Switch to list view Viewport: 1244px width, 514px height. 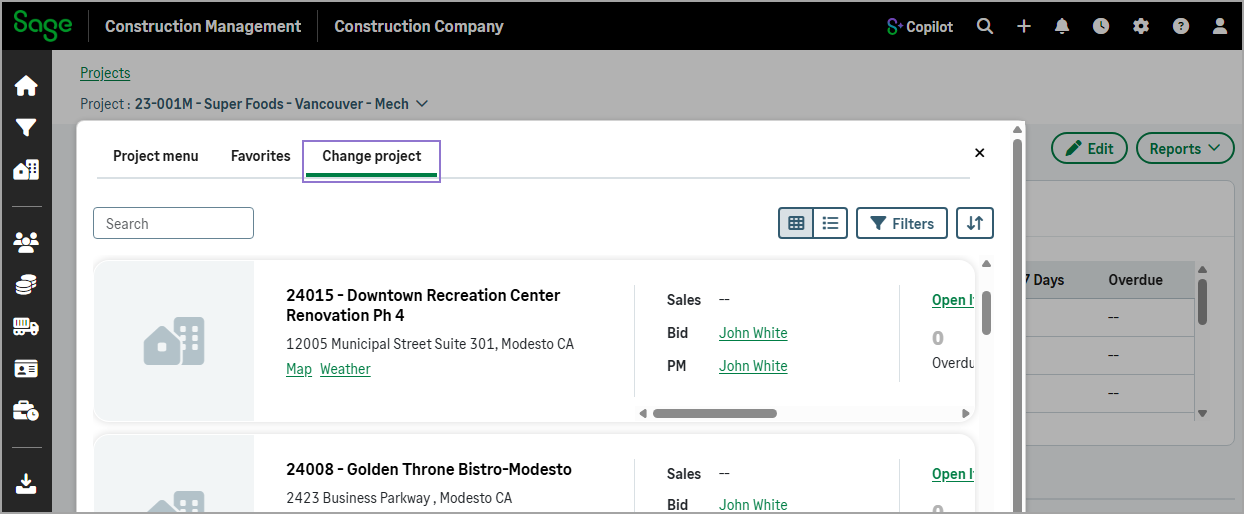[830, 224]
